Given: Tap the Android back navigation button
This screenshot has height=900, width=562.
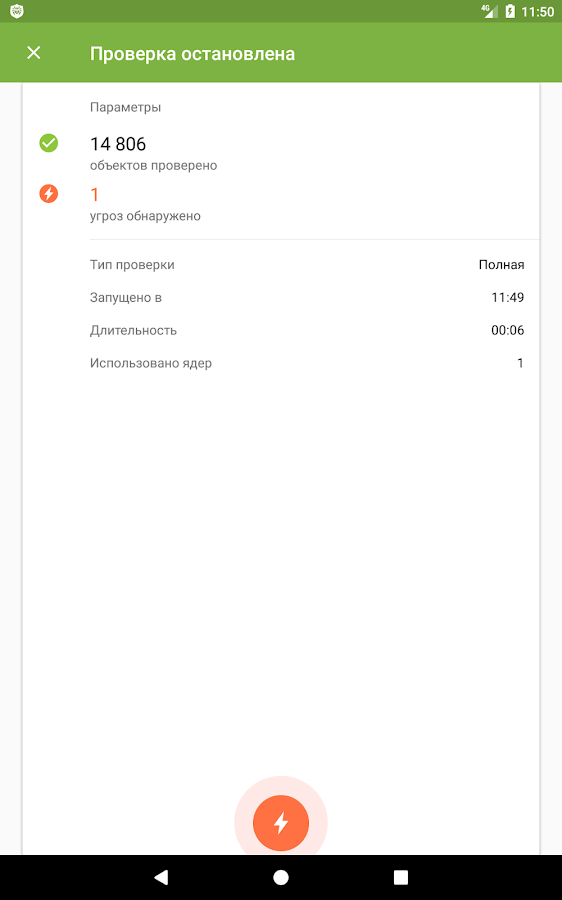Looking at the screenshot, I should tap(161, 876).
